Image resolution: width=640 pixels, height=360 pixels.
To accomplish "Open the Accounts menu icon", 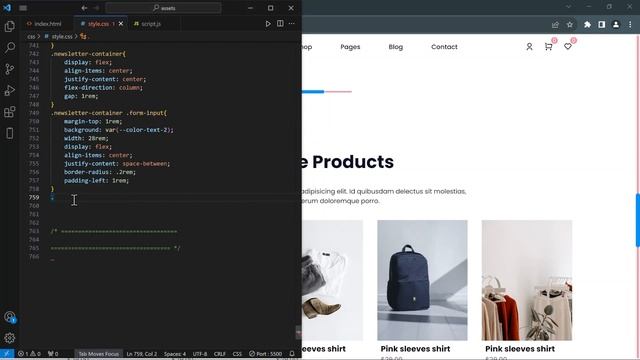I will pos(9,317).
